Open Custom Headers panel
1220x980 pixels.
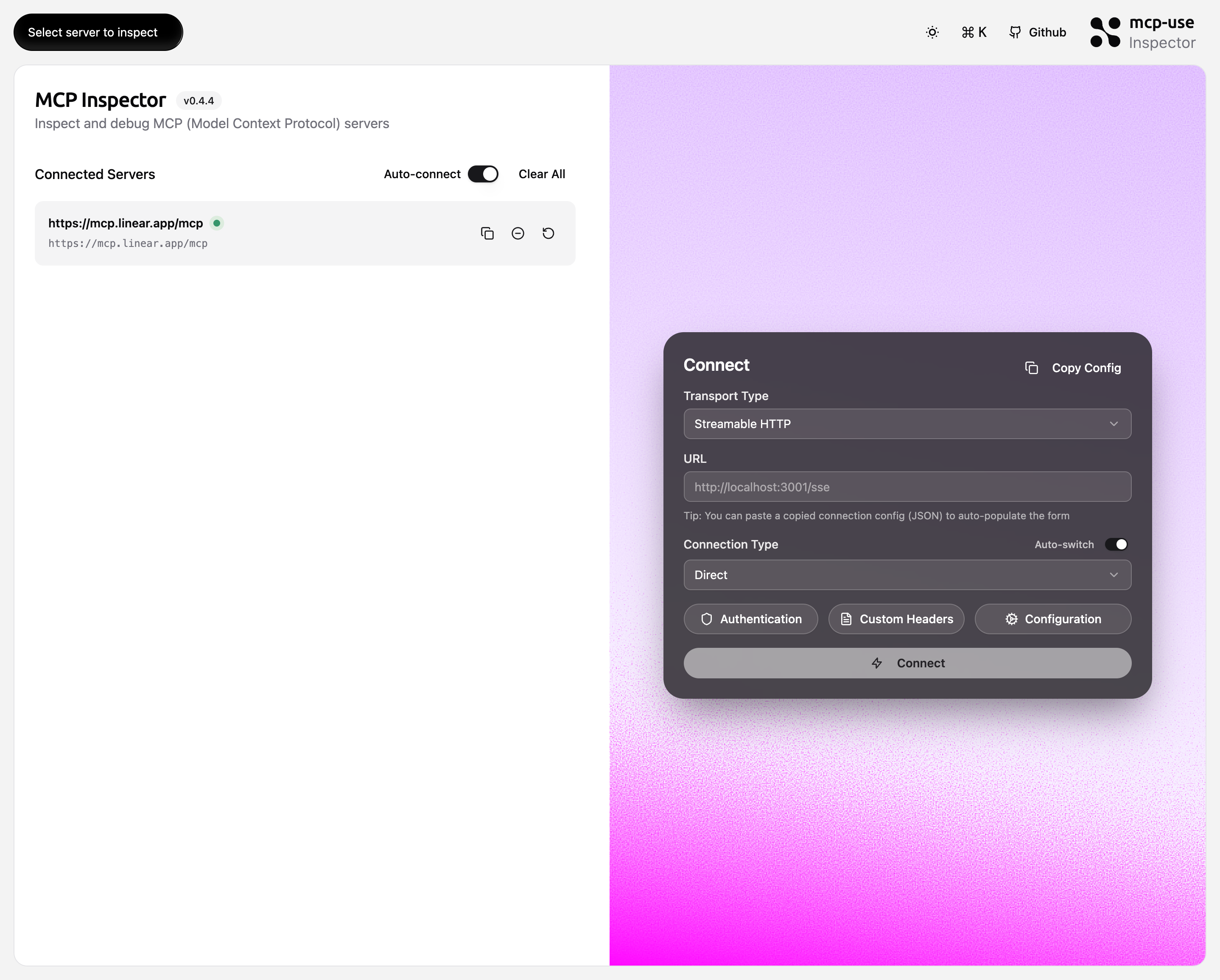pos(896,619)
